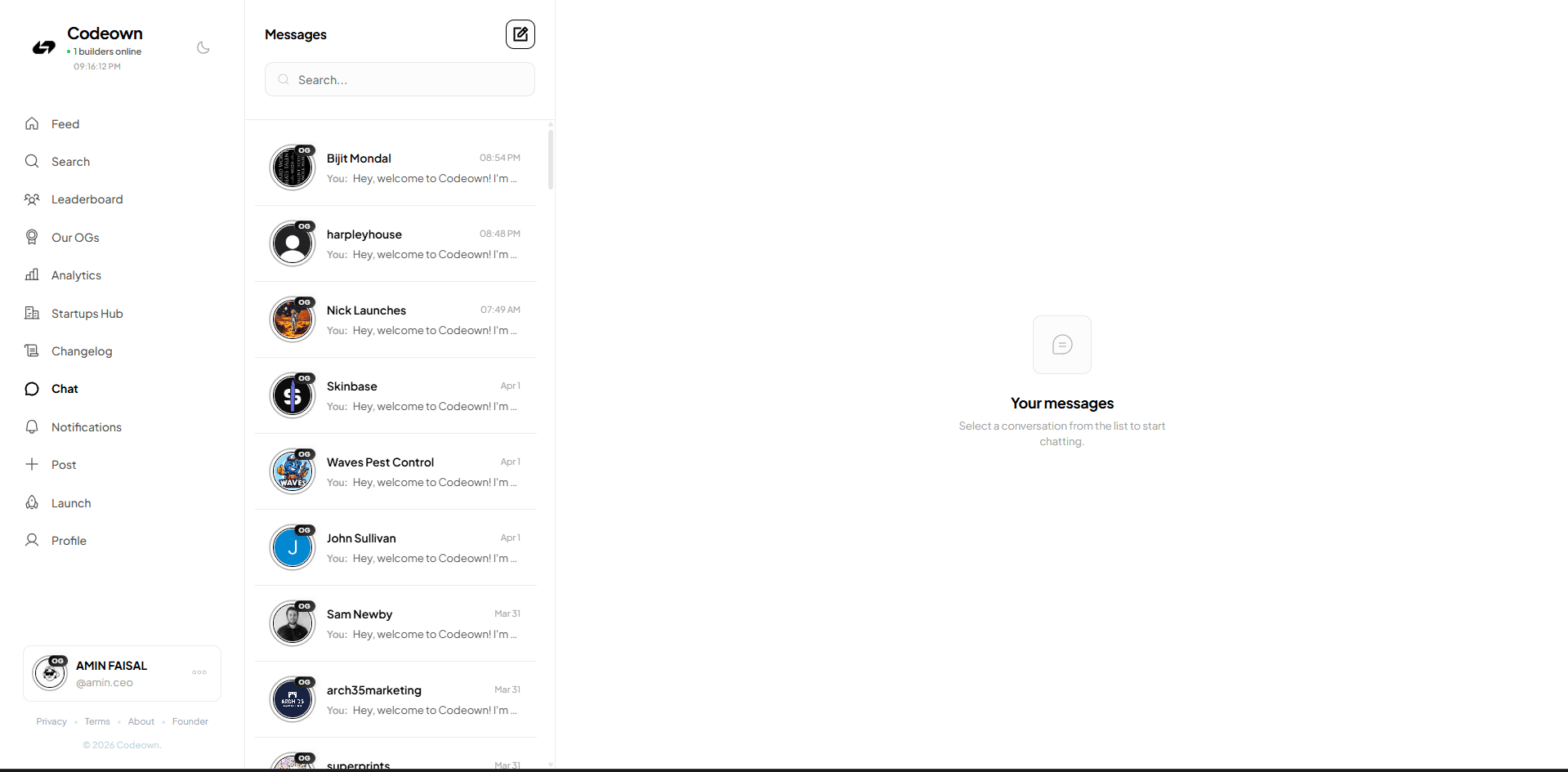This screenshot has width=1568, height=772.
Task: Open Profile using the person icon
Action: pyautogui.click(x=31, y=540)
